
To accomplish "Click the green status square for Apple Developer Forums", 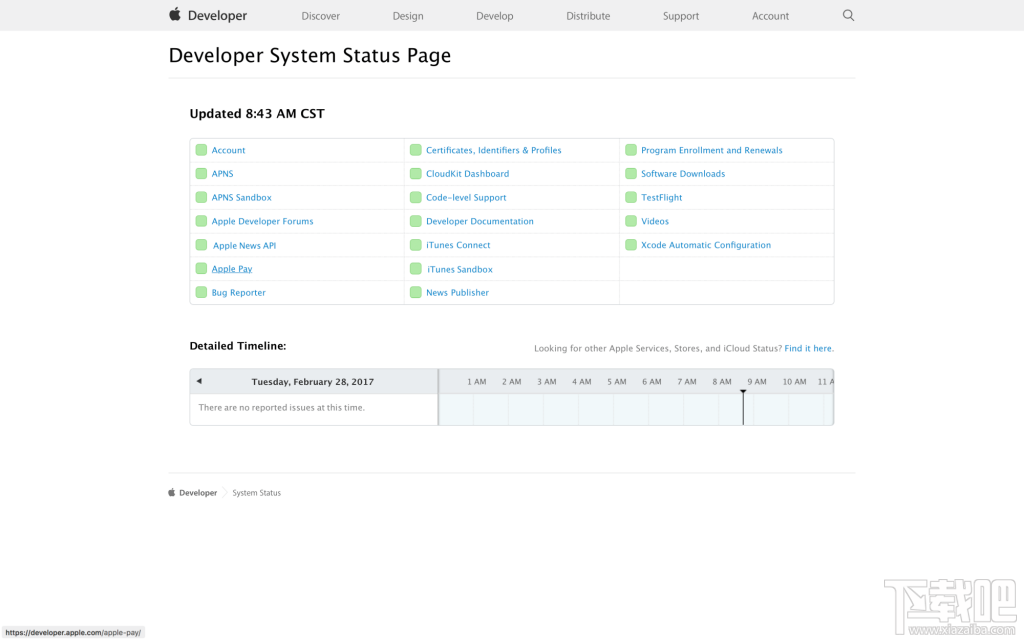I will coord(201,221).
